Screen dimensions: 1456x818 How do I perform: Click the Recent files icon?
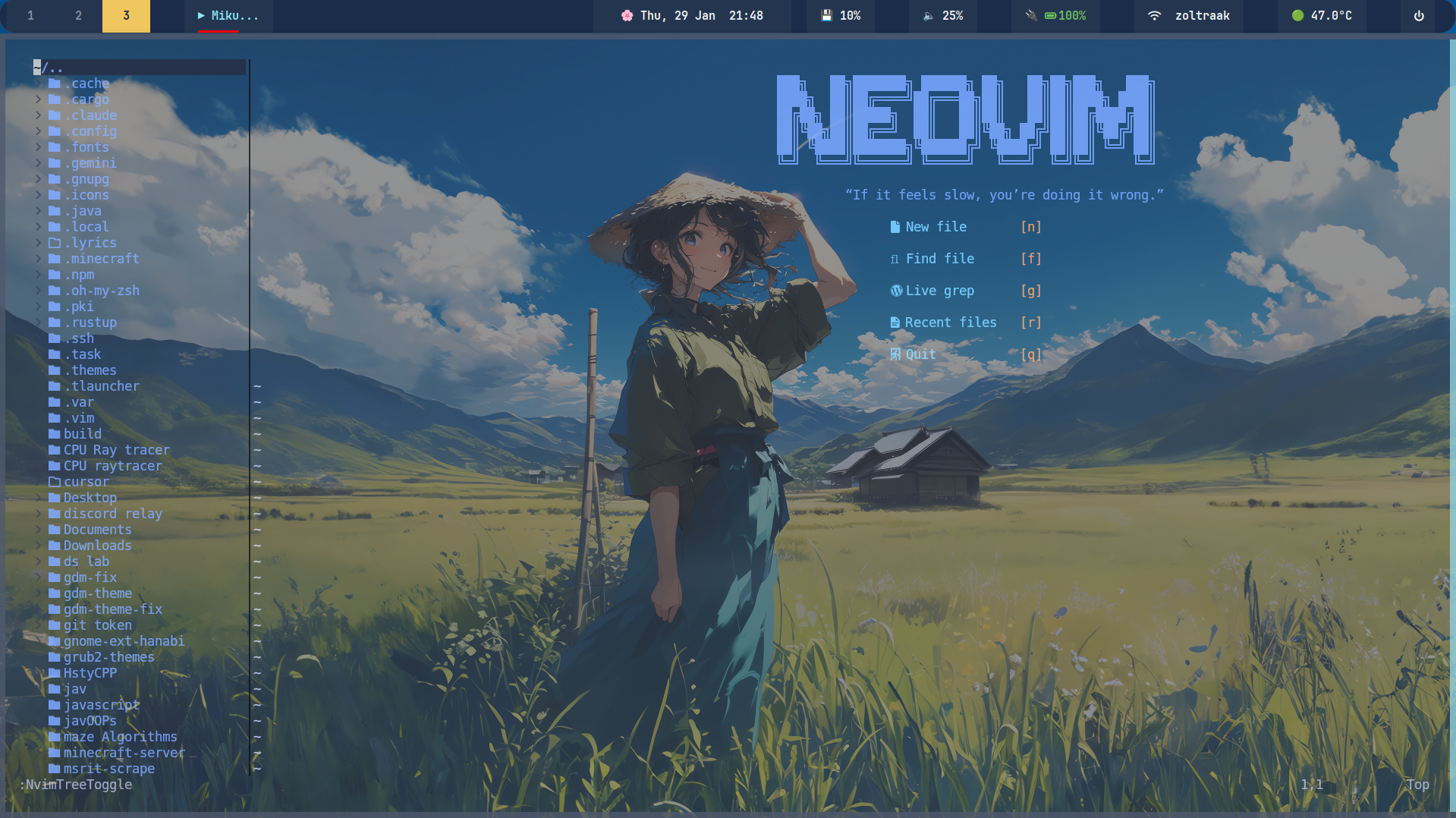coord(895,322)
